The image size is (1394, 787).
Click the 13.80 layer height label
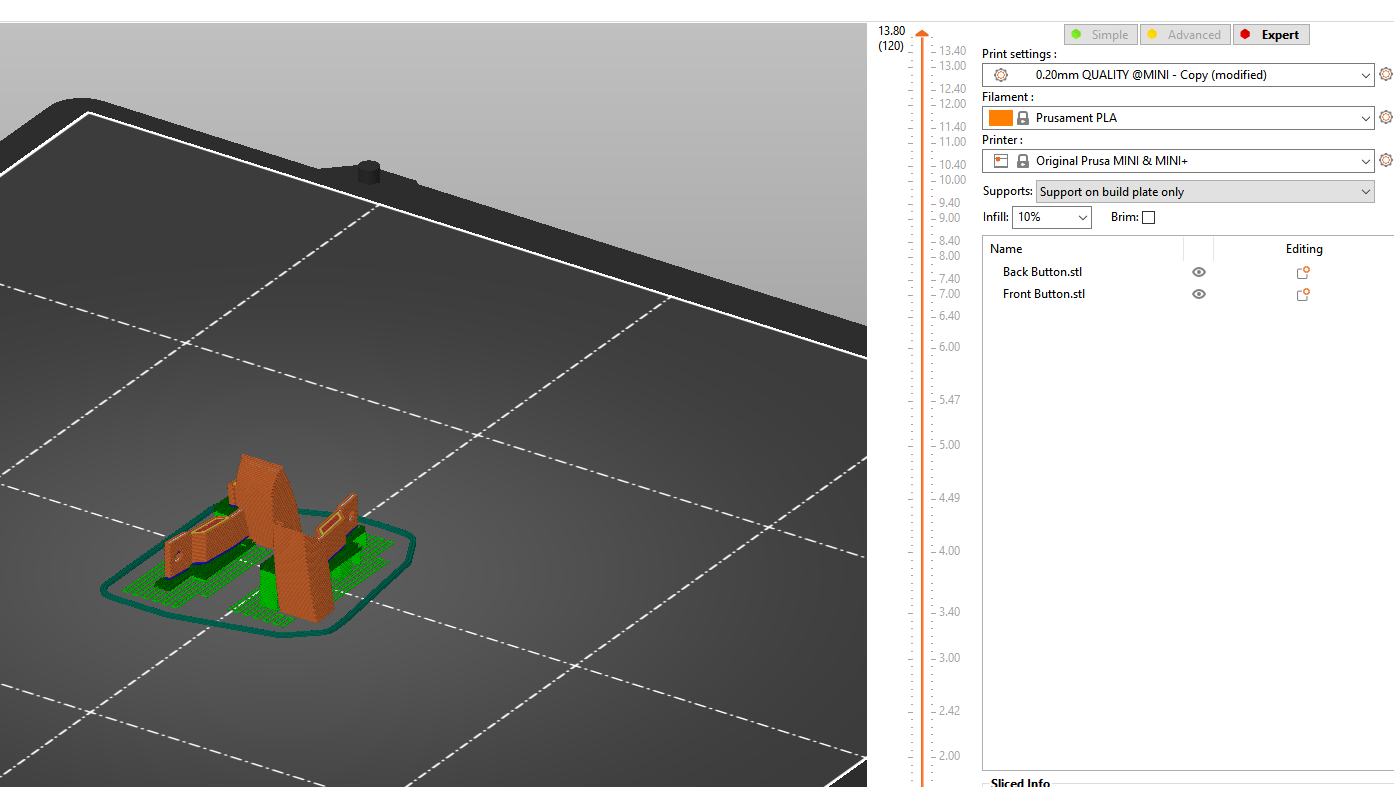[891, 31]
